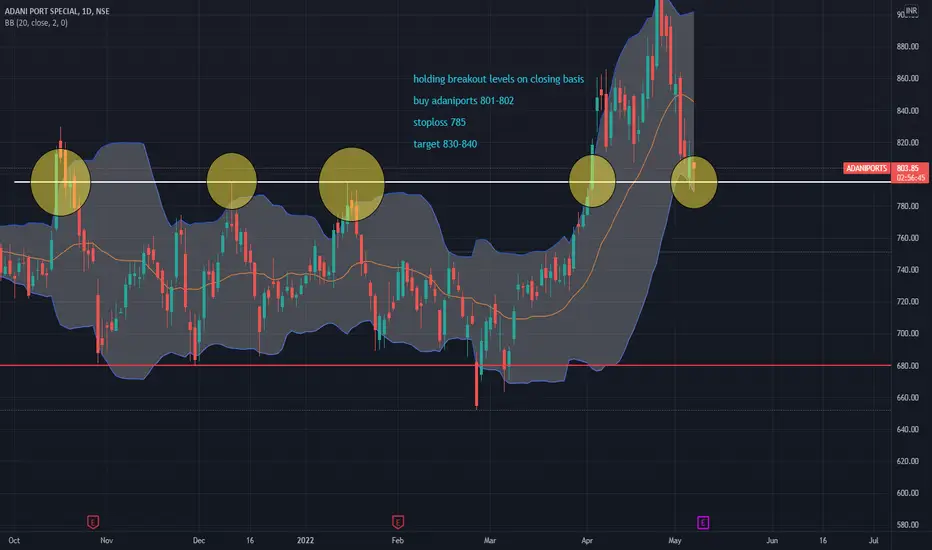Select the 'buy adaniports 801-802' text

click(463, 100)
